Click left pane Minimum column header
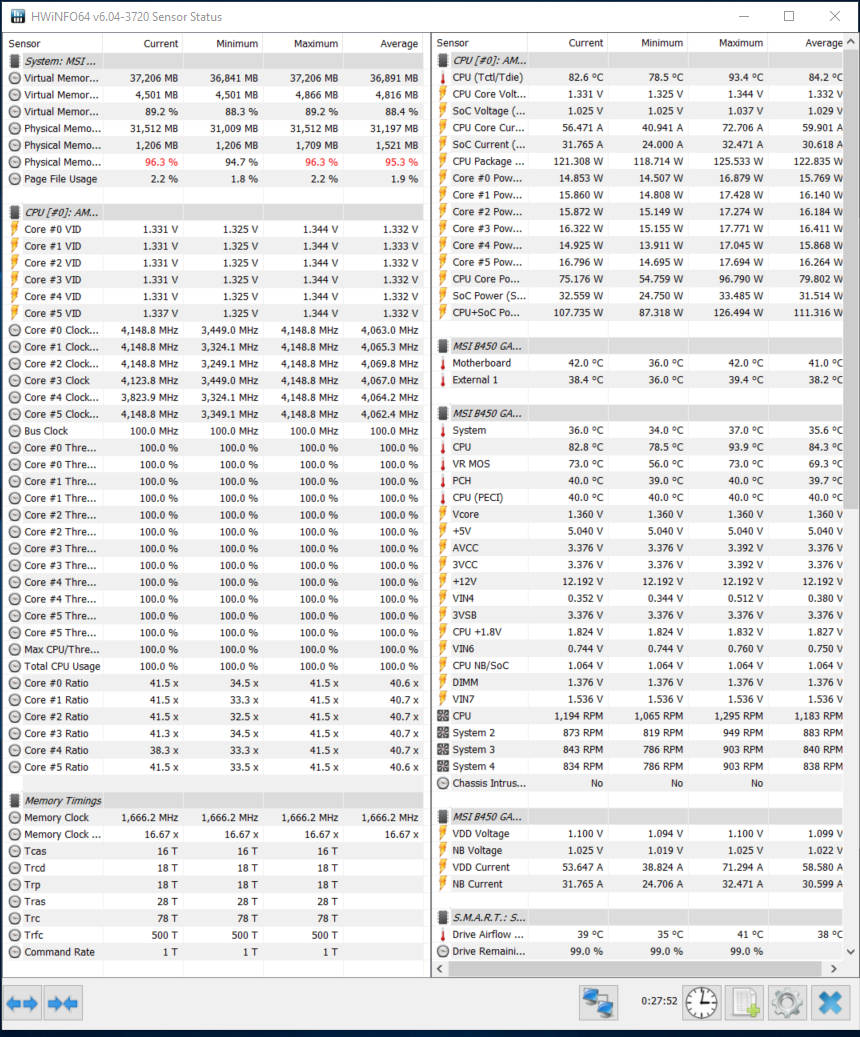Image resolution: width=860 pixels, height=1037 pixels. coord(223,43)
